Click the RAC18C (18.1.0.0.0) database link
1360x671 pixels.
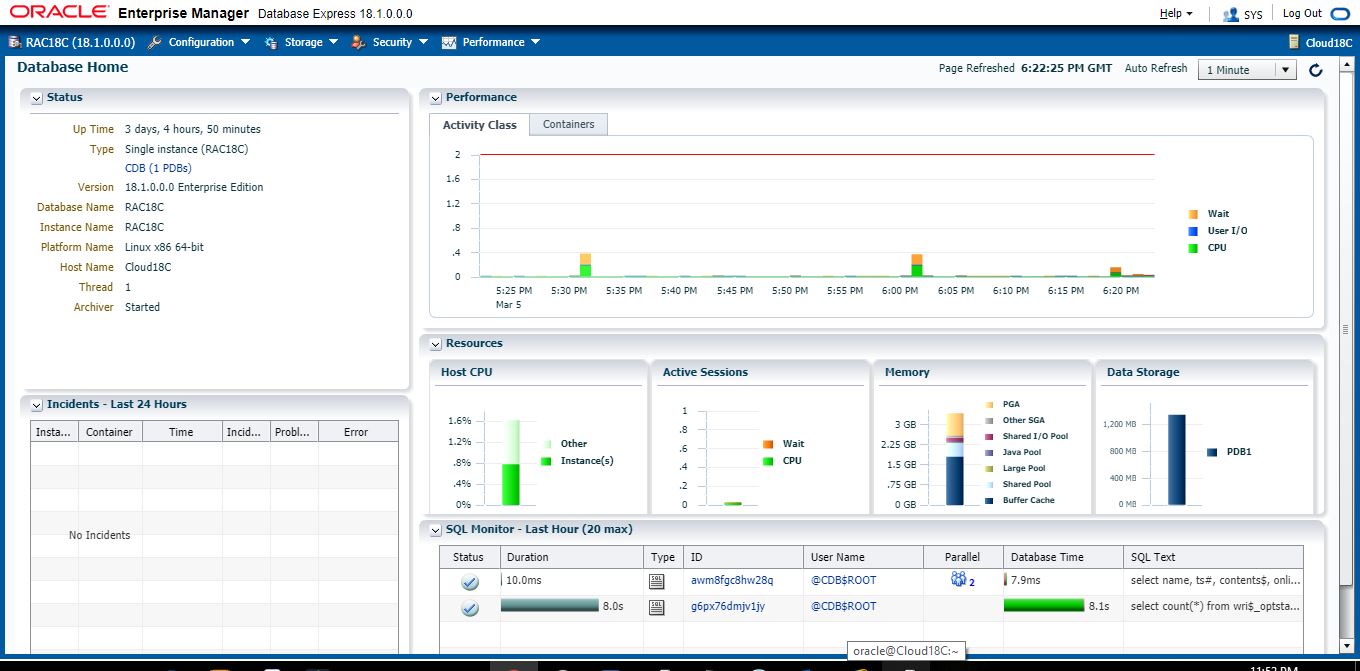pyautogui.click(x=80, y=42)
